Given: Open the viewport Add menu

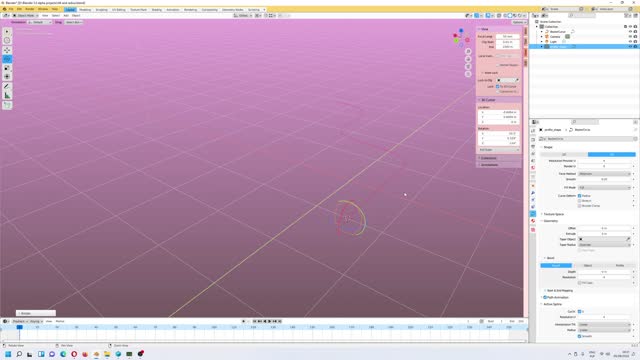Looking at the screenshot, I should 66,16.
